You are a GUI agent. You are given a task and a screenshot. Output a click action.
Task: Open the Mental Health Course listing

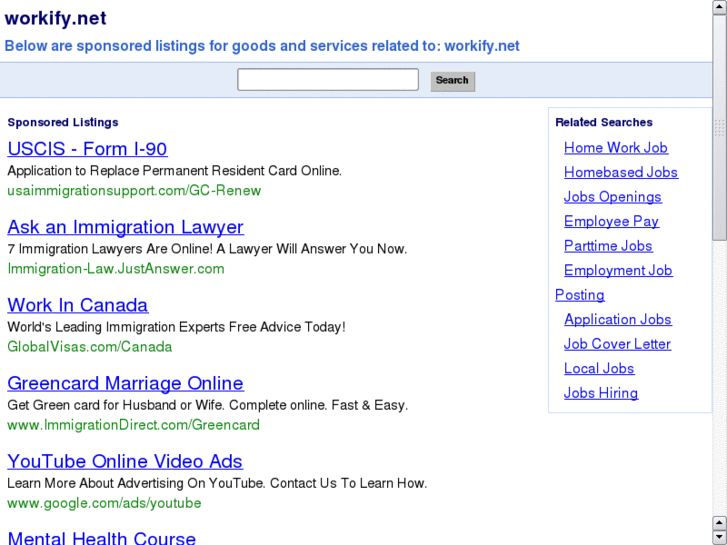point(102,537)
